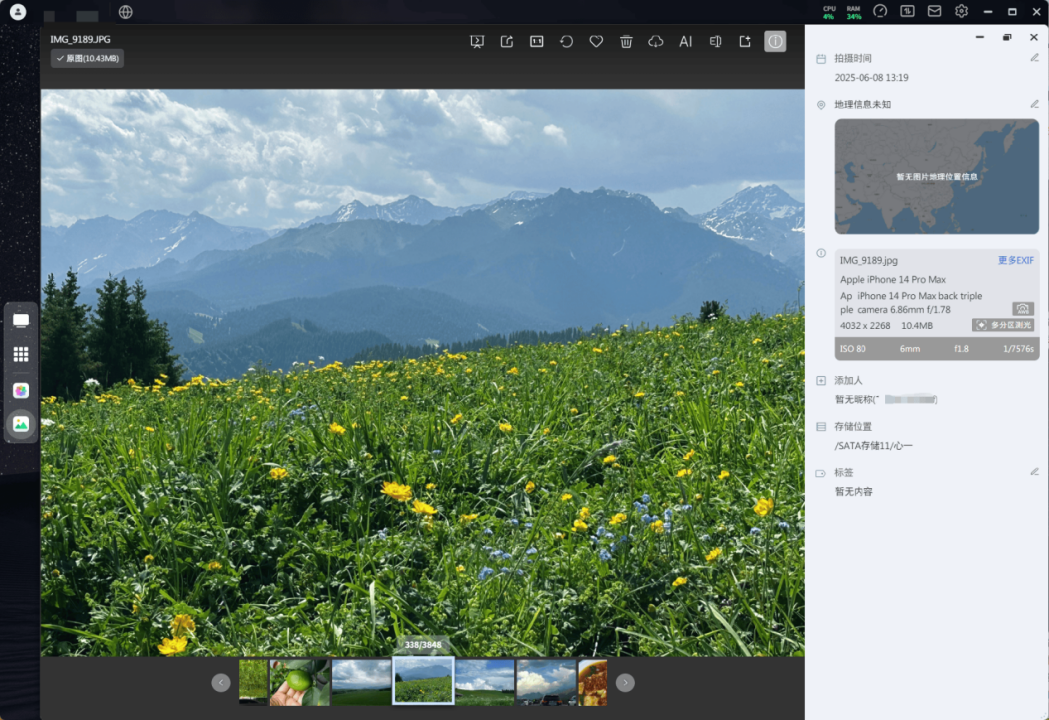The width and height of the screenshot is (1049, 720).
Task: Start slideshow from the toolbar
Action: (477, 41)
